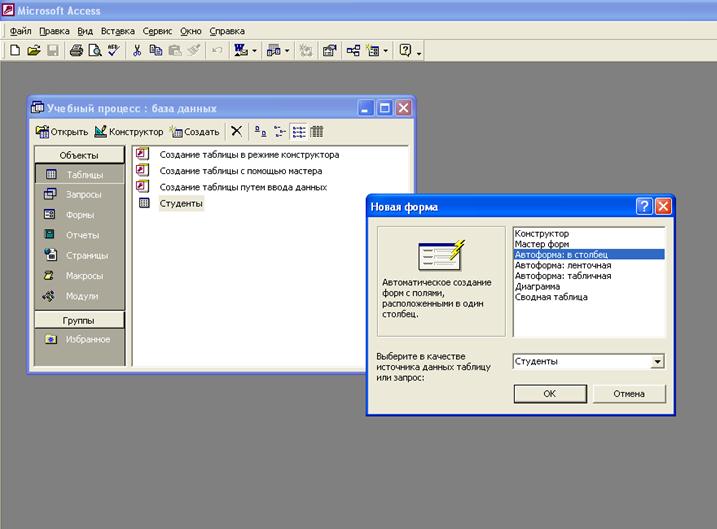Click the New database toolbar icon
717x529 pixels.
pos(15,50)
